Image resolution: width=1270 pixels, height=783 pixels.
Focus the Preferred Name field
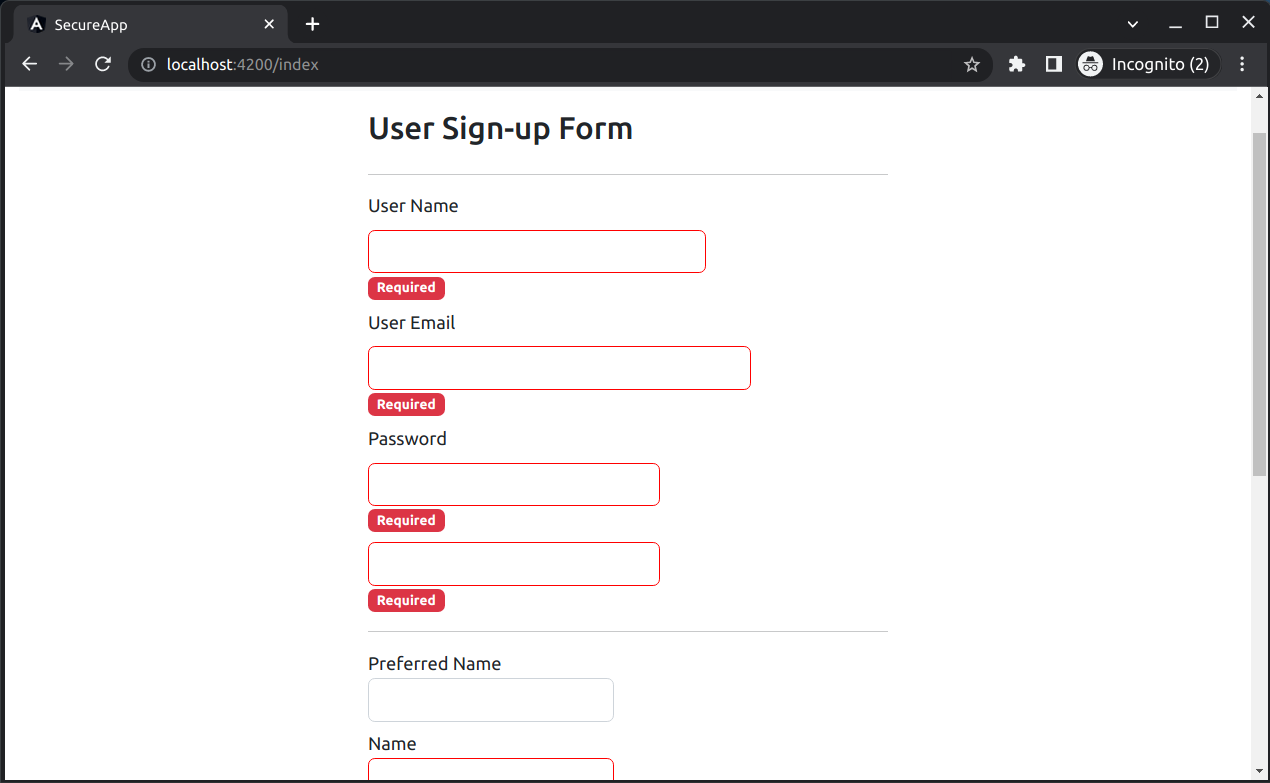pyautogui.click(x=491, y=700)
